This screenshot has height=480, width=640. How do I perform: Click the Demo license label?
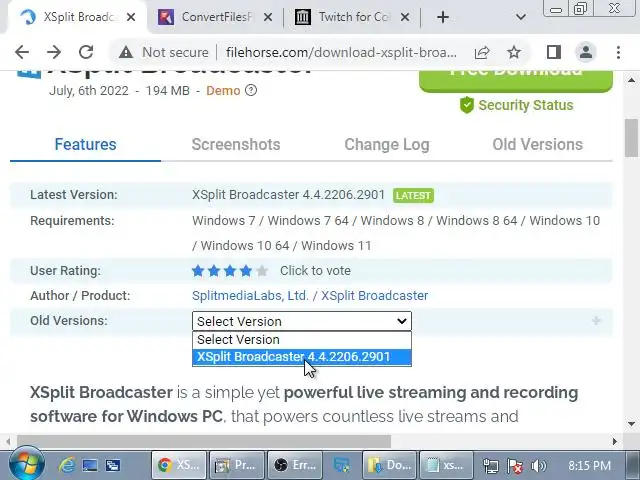(x=223, y=90)
